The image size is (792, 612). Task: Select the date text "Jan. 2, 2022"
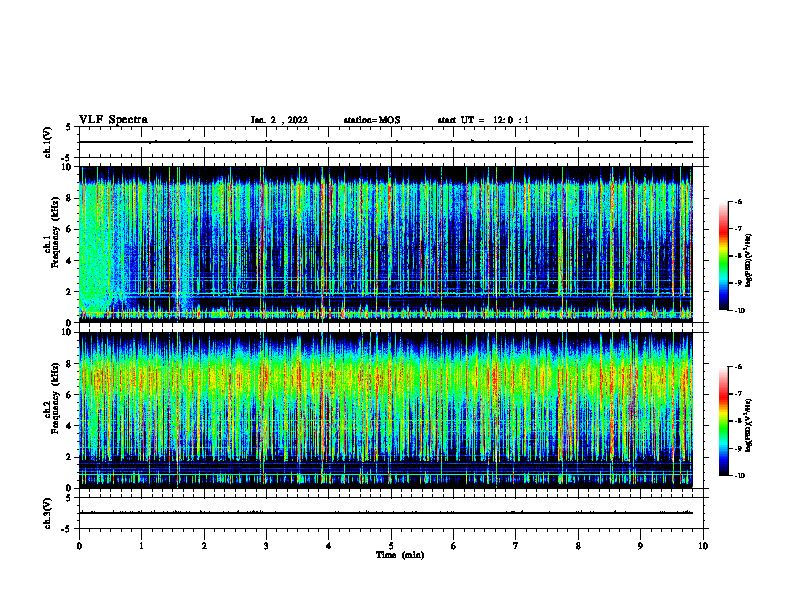(x=279, y=120)
